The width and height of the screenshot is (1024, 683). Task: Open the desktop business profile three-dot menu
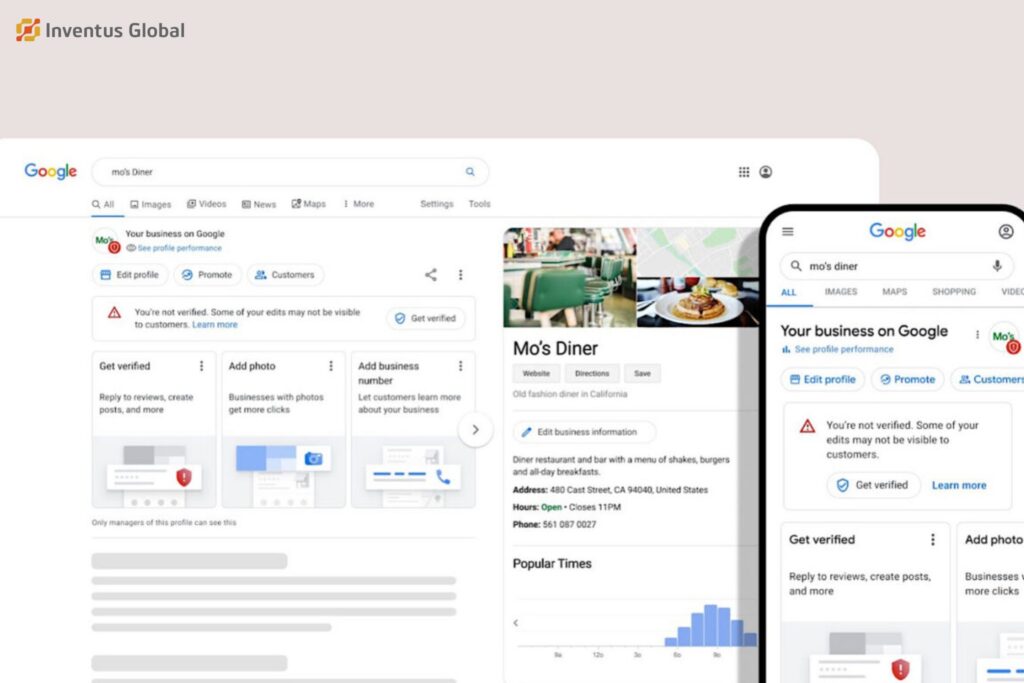[x=460, y=275]
